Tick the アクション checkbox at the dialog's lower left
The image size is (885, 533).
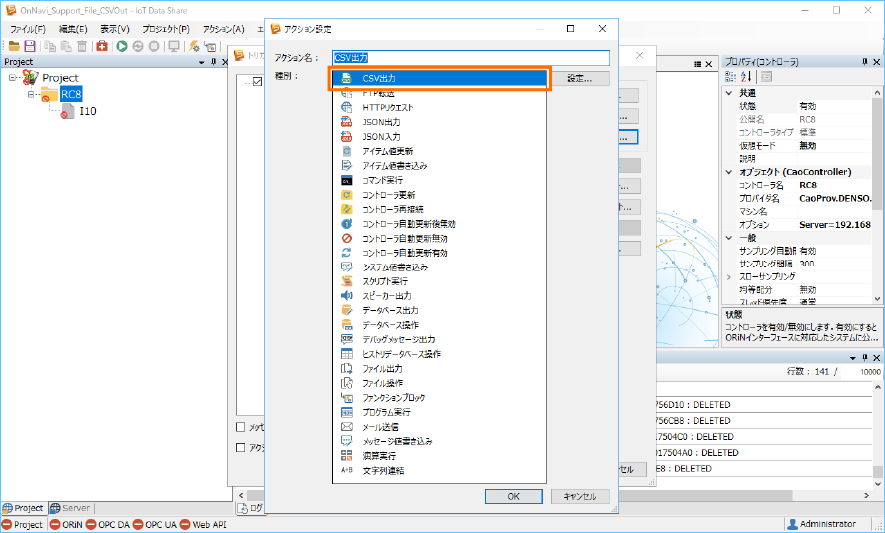pos(241,448)
